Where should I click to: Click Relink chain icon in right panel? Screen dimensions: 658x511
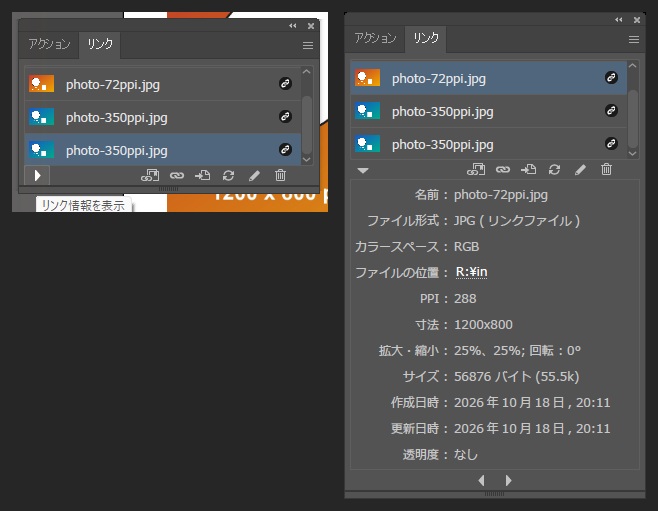503,169
